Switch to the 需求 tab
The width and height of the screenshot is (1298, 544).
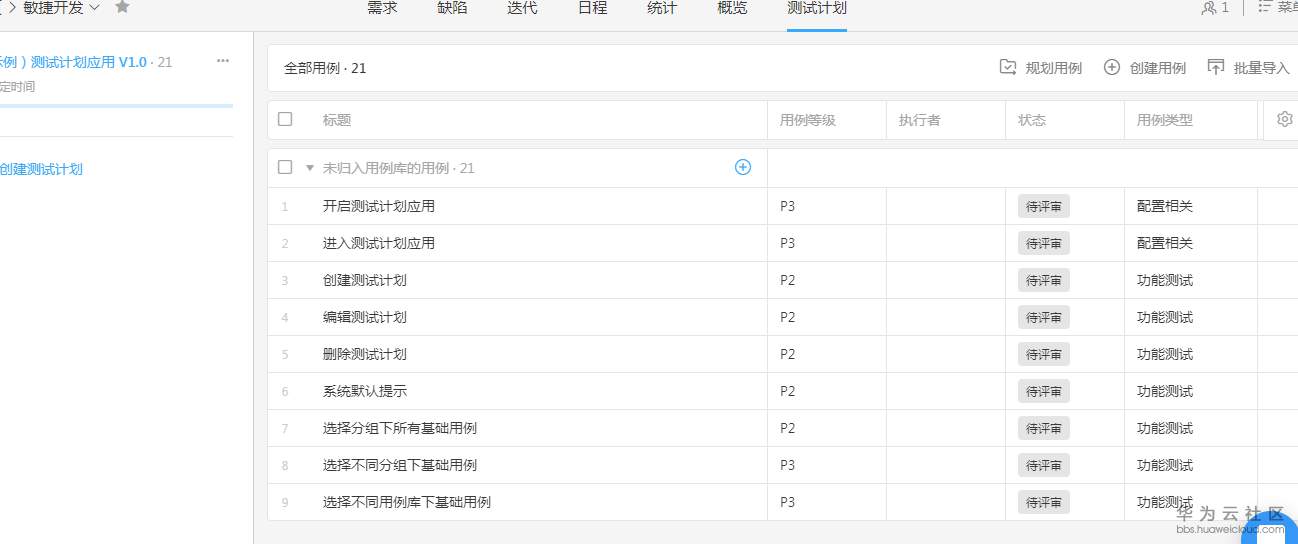coord(382,8)
